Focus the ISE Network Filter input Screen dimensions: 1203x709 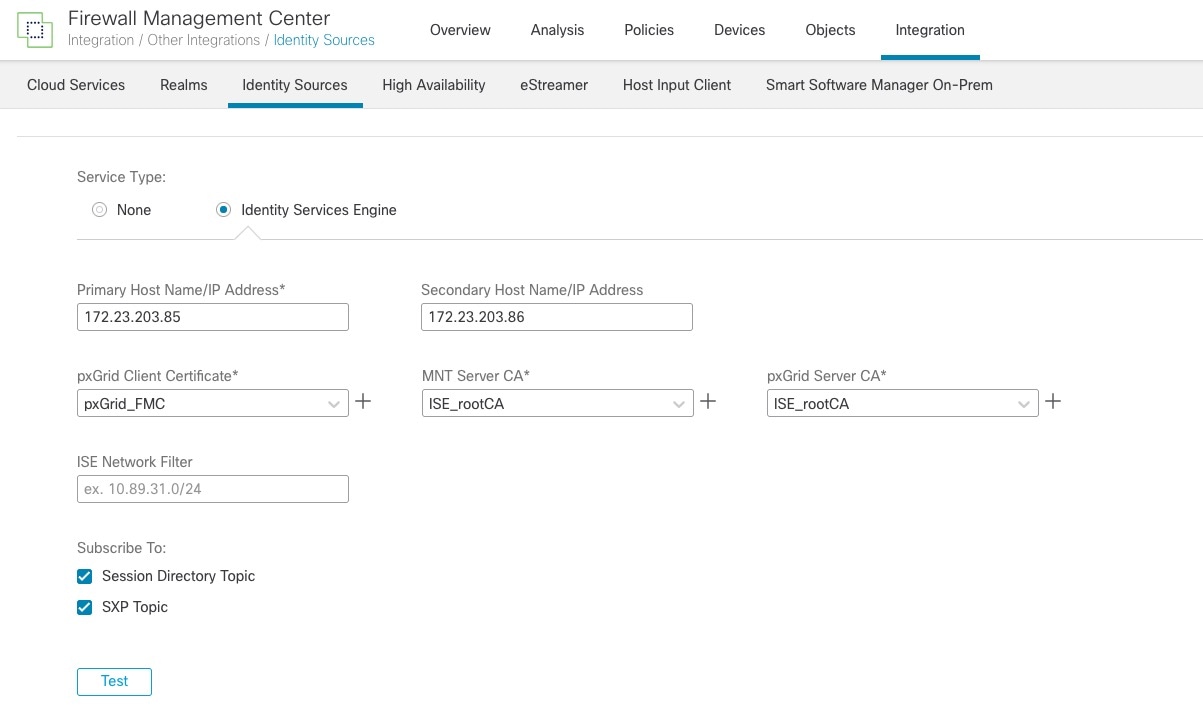[212, 489]
